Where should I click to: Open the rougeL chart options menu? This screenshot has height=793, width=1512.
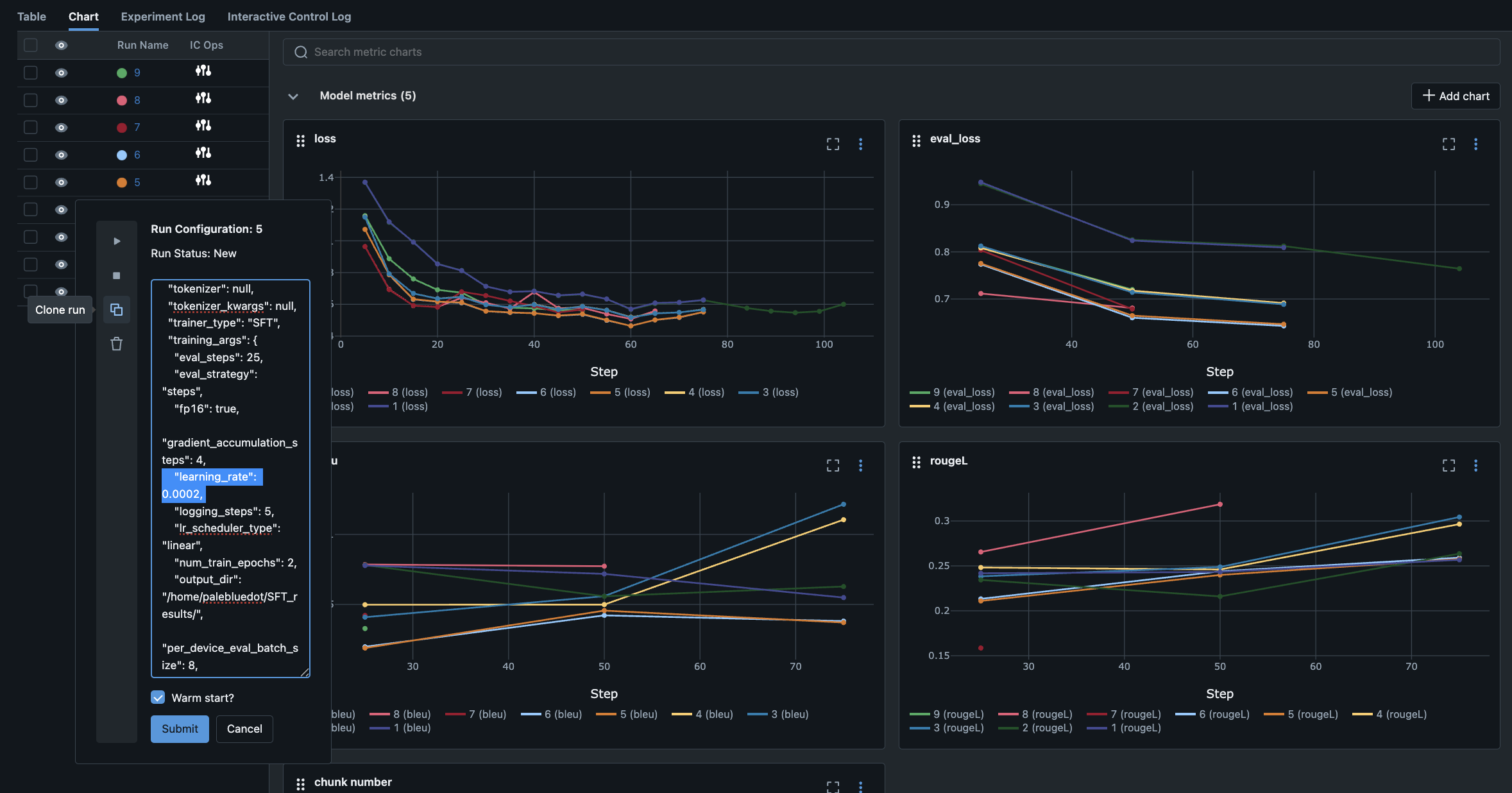tap(1475, 466)
